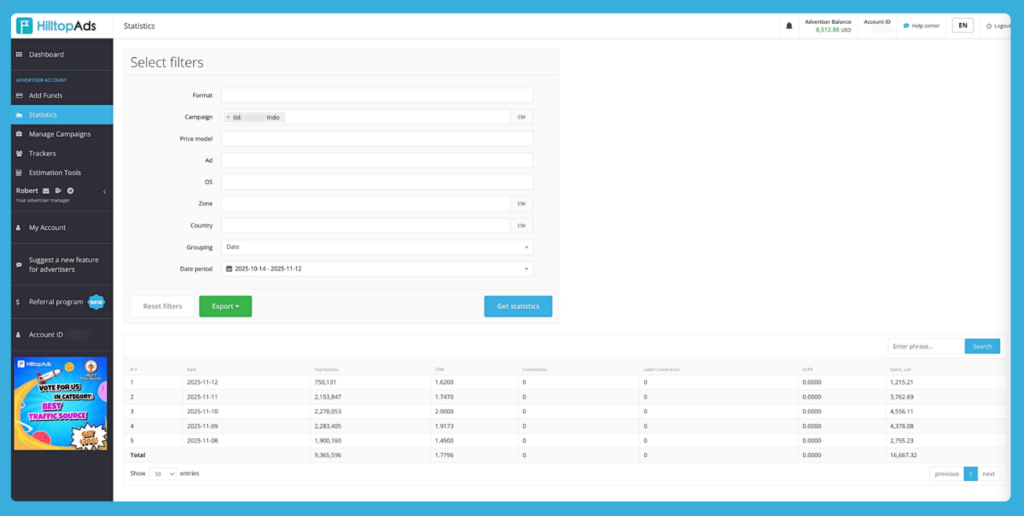Open the Export dropdown button
The width and height of the screenshot is (1024, 516).
point(225,306)
